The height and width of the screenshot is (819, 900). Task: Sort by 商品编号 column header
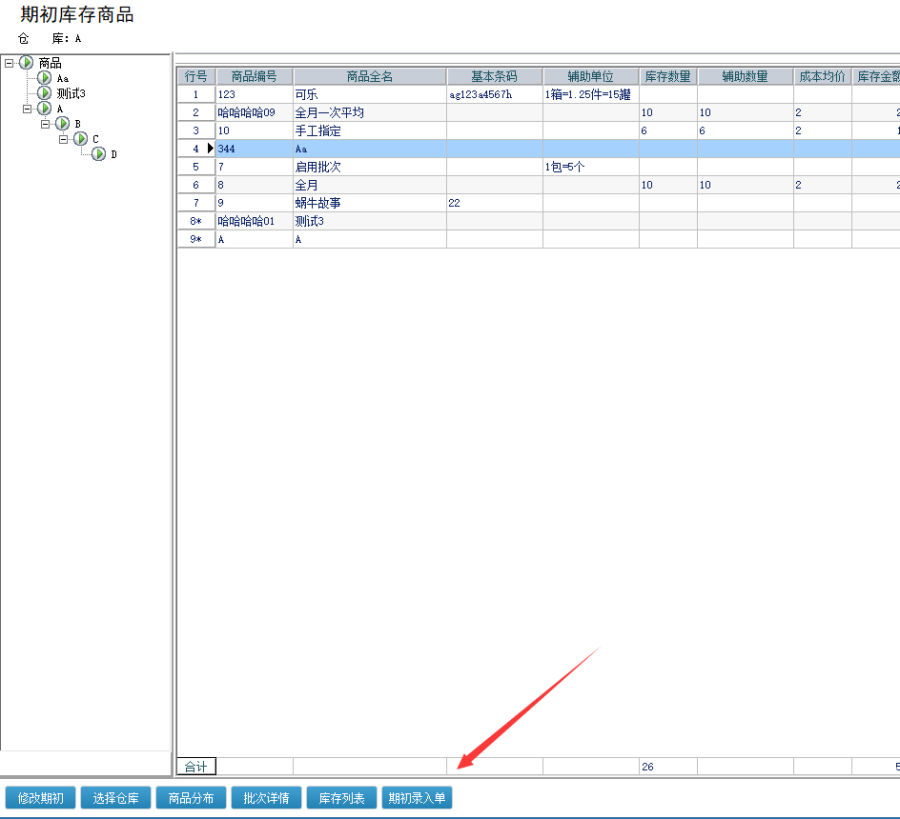[x=254, y=77]
